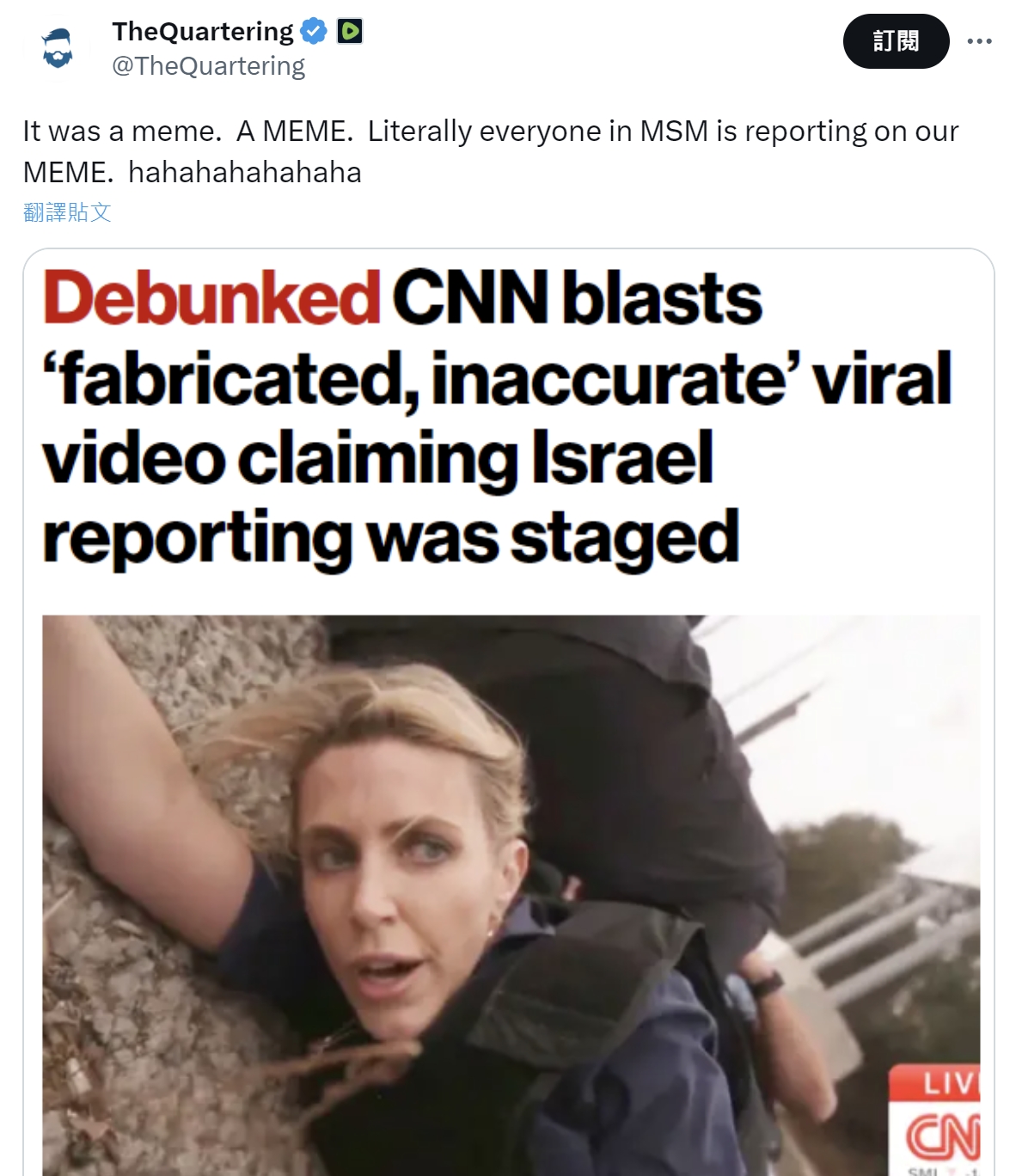The height and width of the screenshot is (1176, 1016).
Task: Open the TheQuartering display name
Action: point(203,32)
